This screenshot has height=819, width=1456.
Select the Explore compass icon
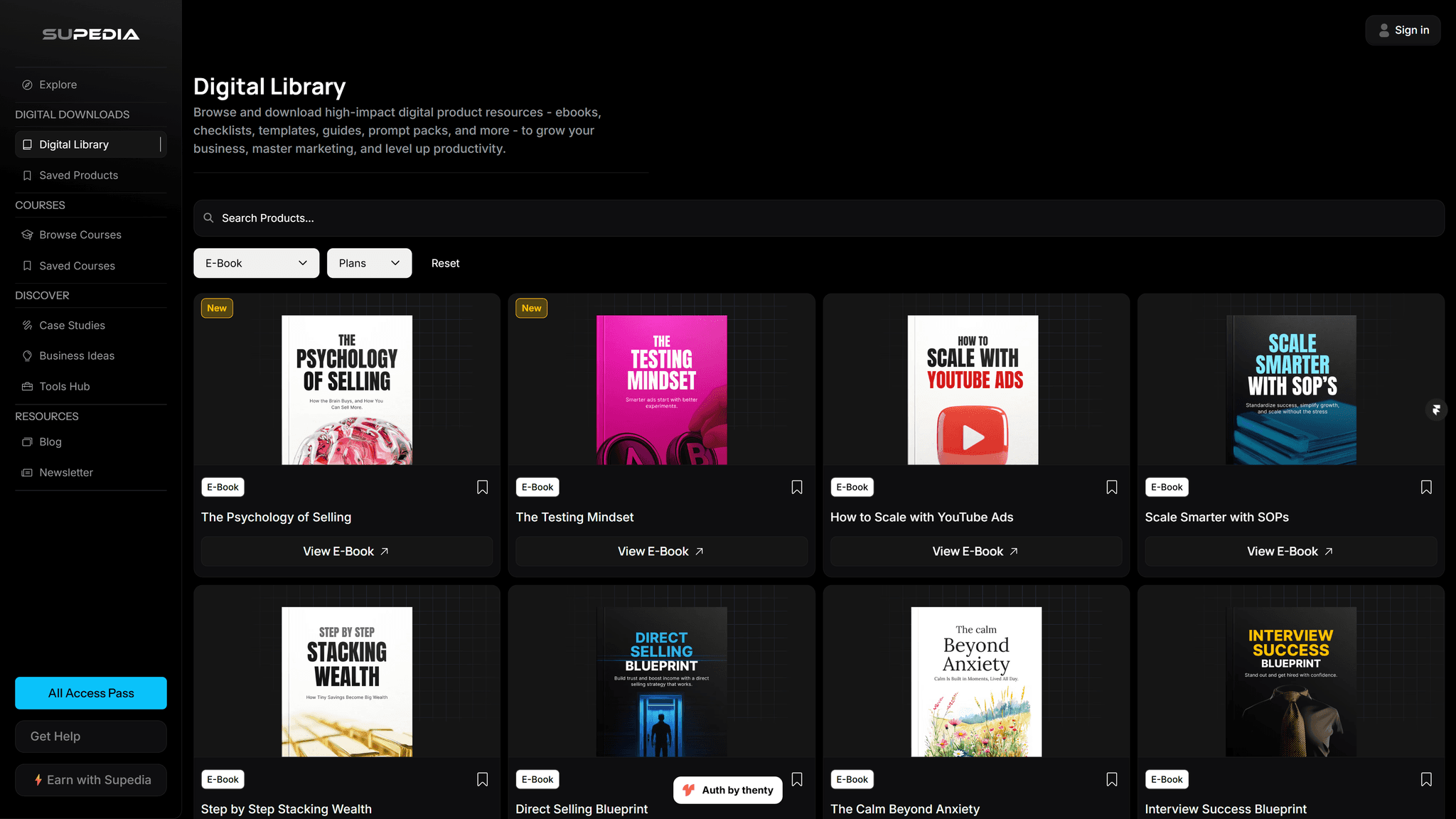click(x=27, y=84)
